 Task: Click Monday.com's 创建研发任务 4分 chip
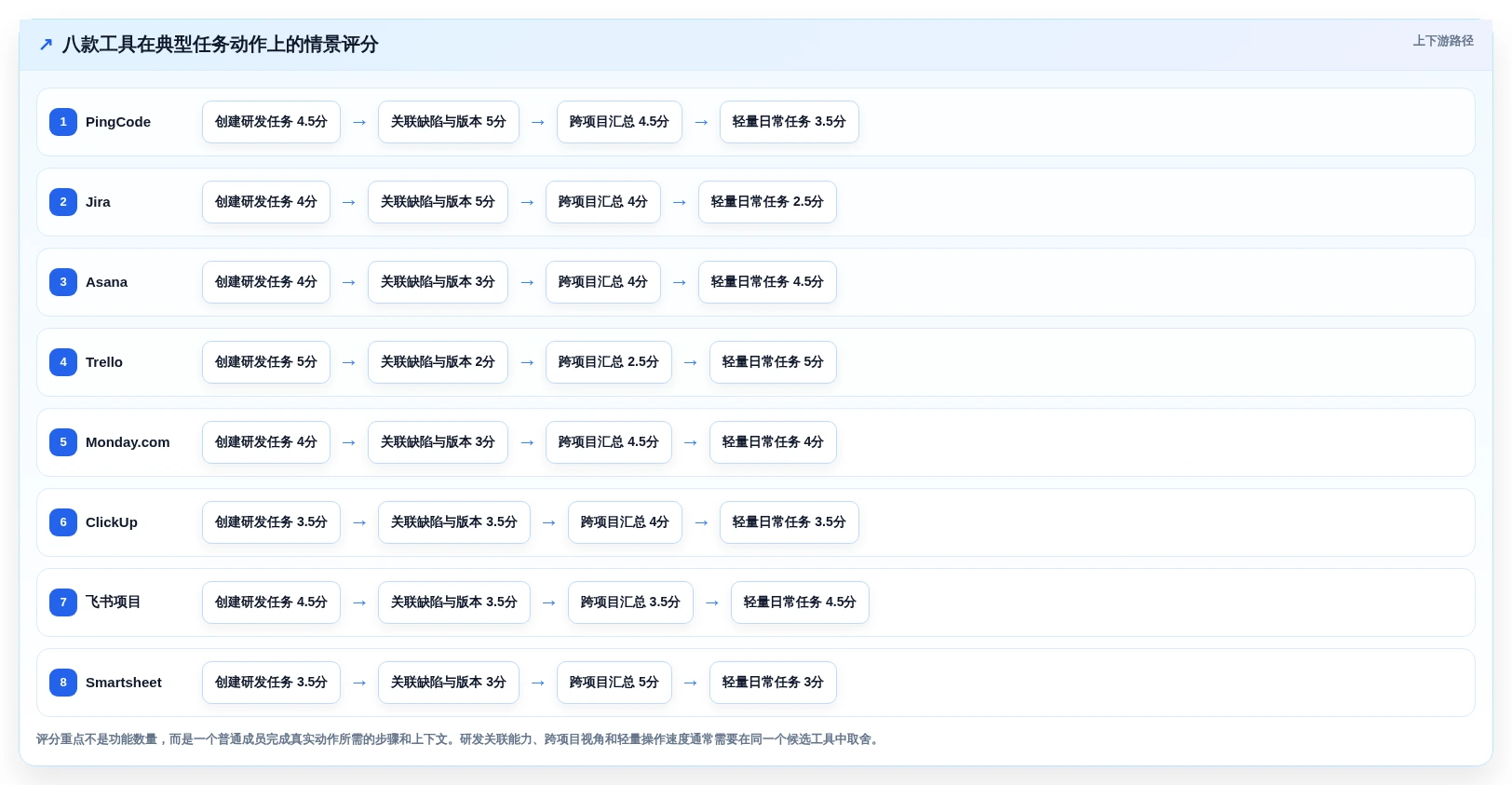266,442
